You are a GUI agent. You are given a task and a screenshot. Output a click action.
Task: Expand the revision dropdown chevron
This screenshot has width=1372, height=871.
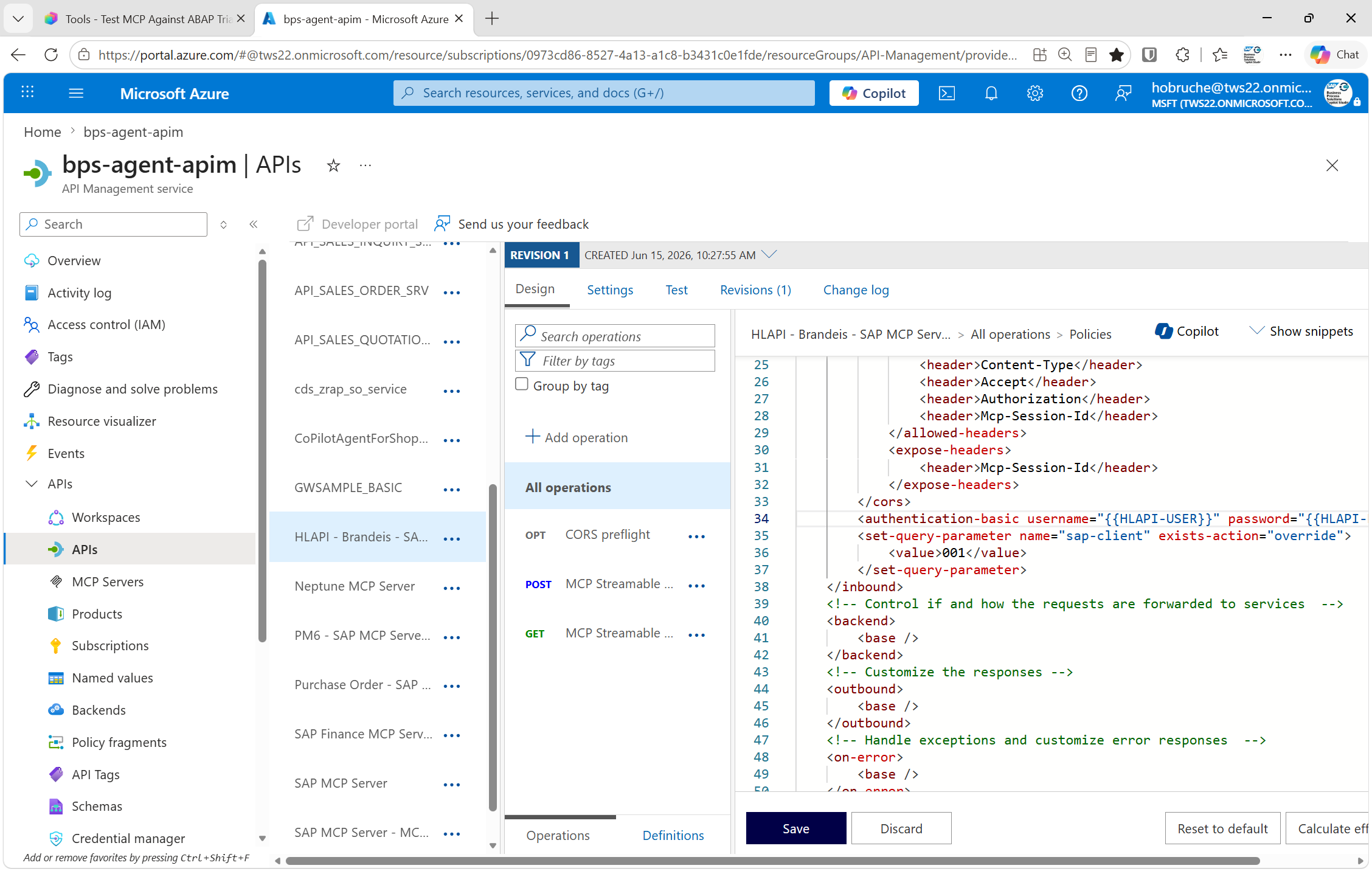coord(769,254)
